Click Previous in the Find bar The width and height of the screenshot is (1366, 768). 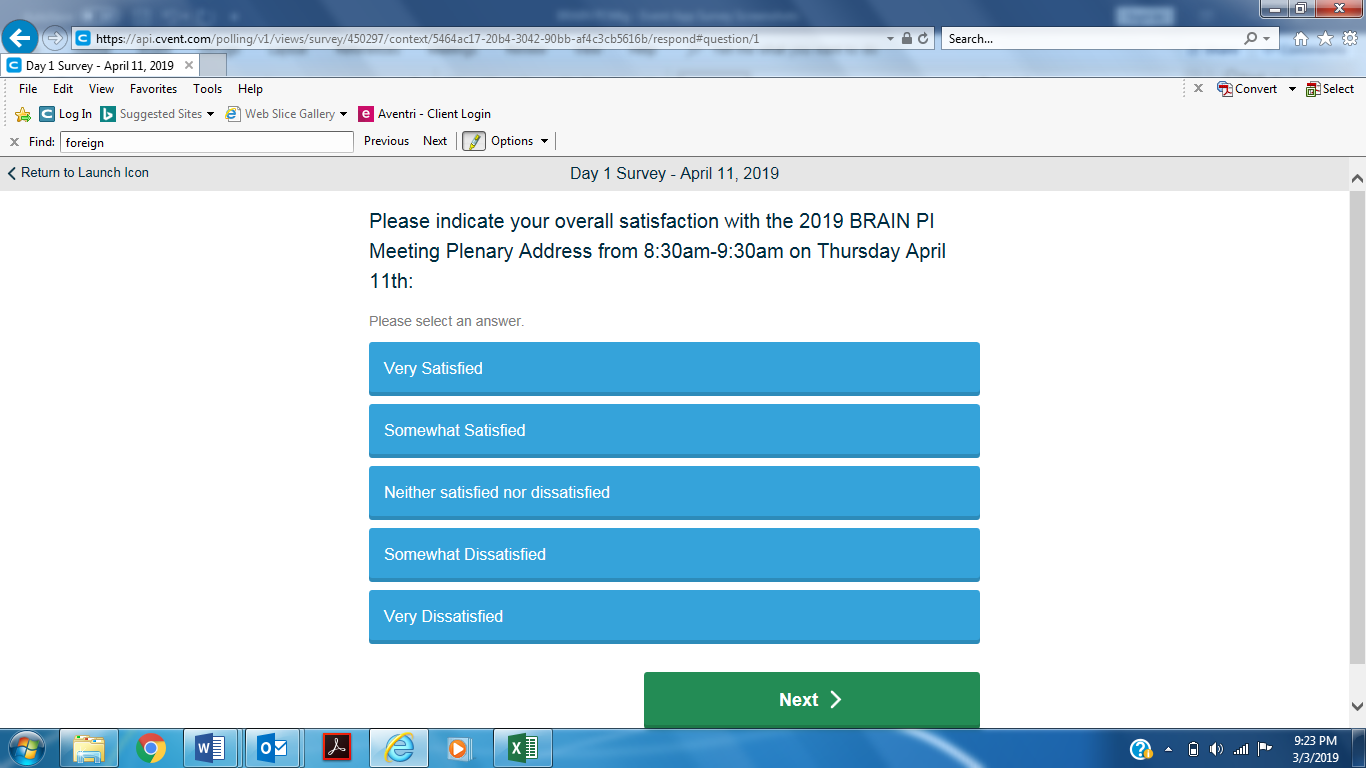tap(386, 141)
